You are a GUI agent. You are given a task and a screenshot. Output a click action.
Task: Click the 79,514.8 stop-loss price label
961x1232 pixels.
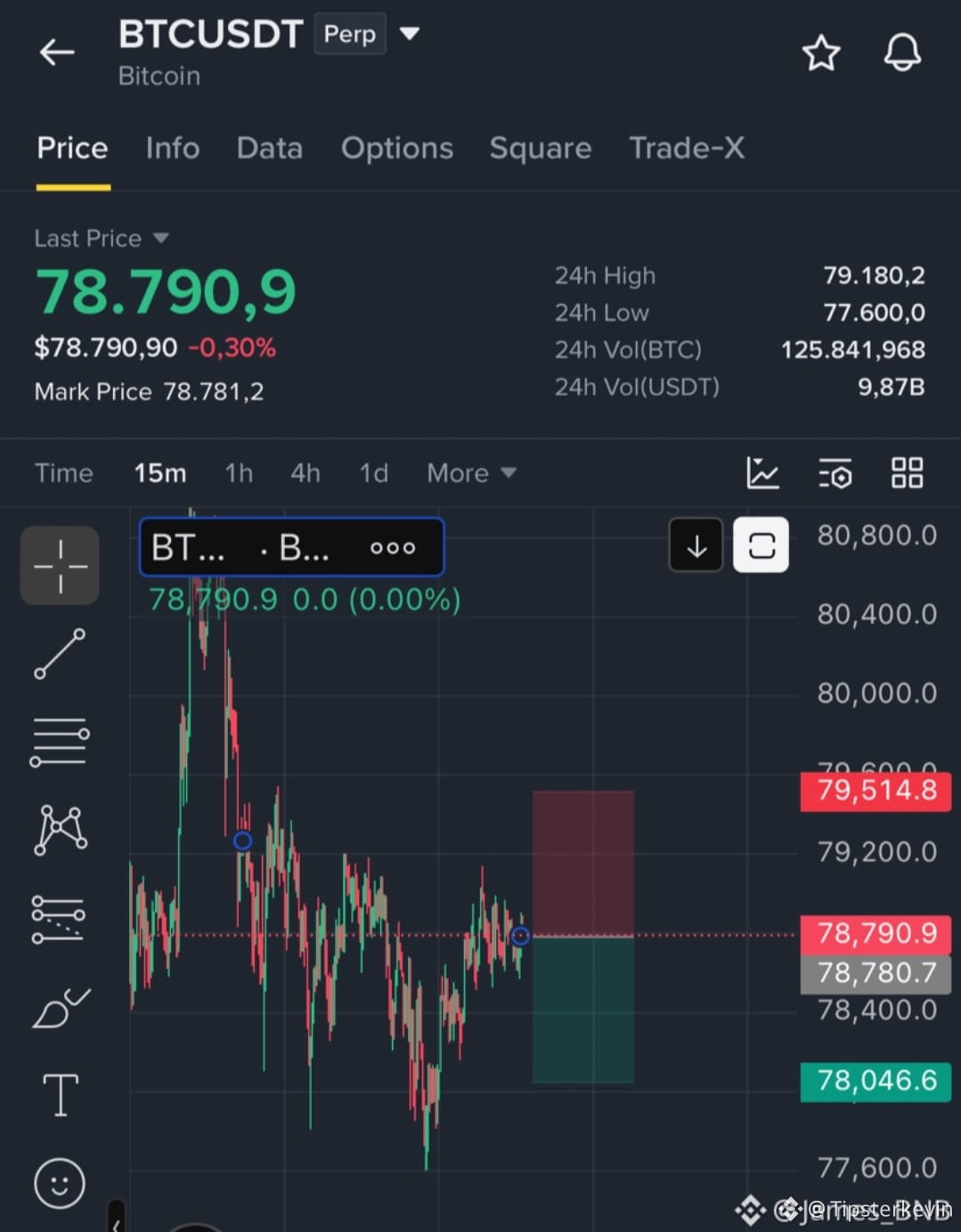(876, 791)
